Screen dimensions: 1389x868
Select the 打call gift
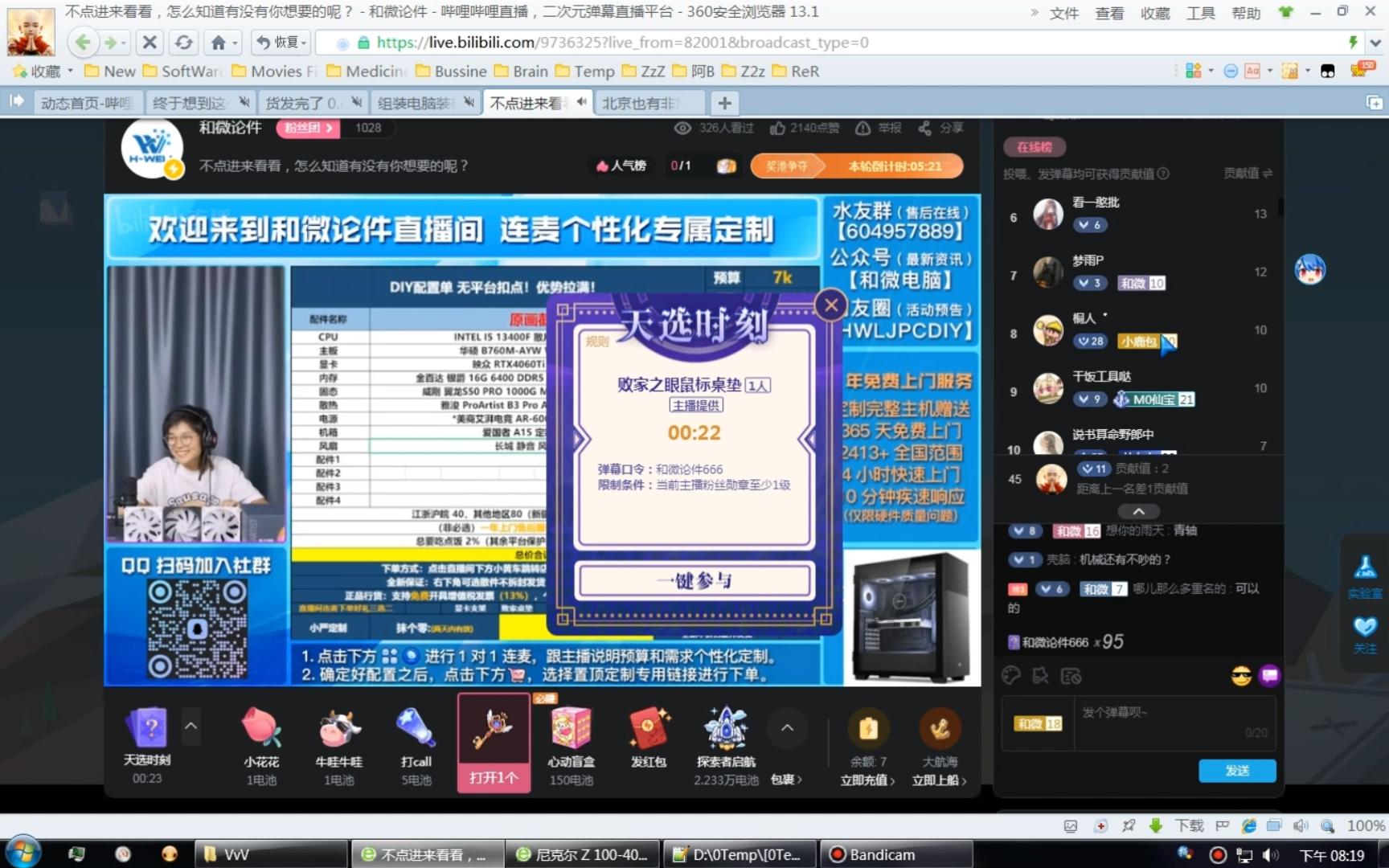click(x=416, y=745)
